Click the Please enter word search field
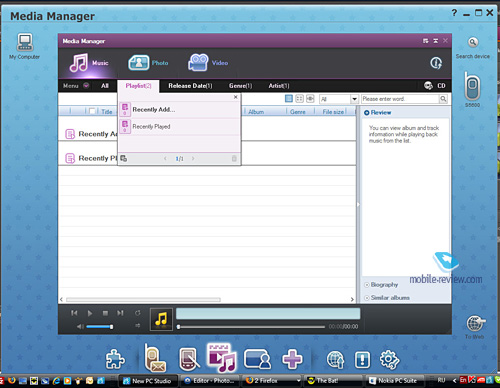 tap(400, 99)
